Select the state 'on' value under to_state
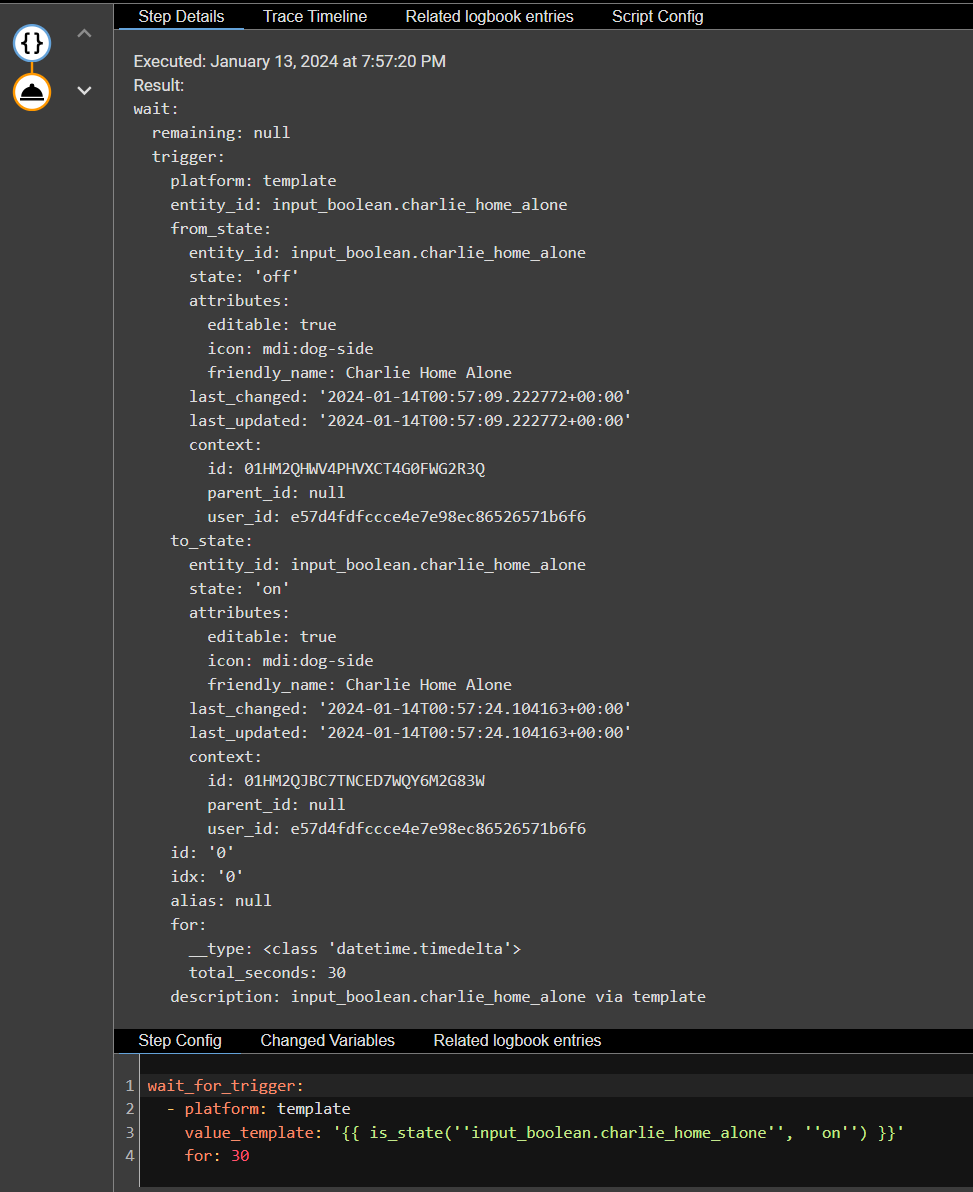This screenshot has width=973, height=1192. click(272, 588)
